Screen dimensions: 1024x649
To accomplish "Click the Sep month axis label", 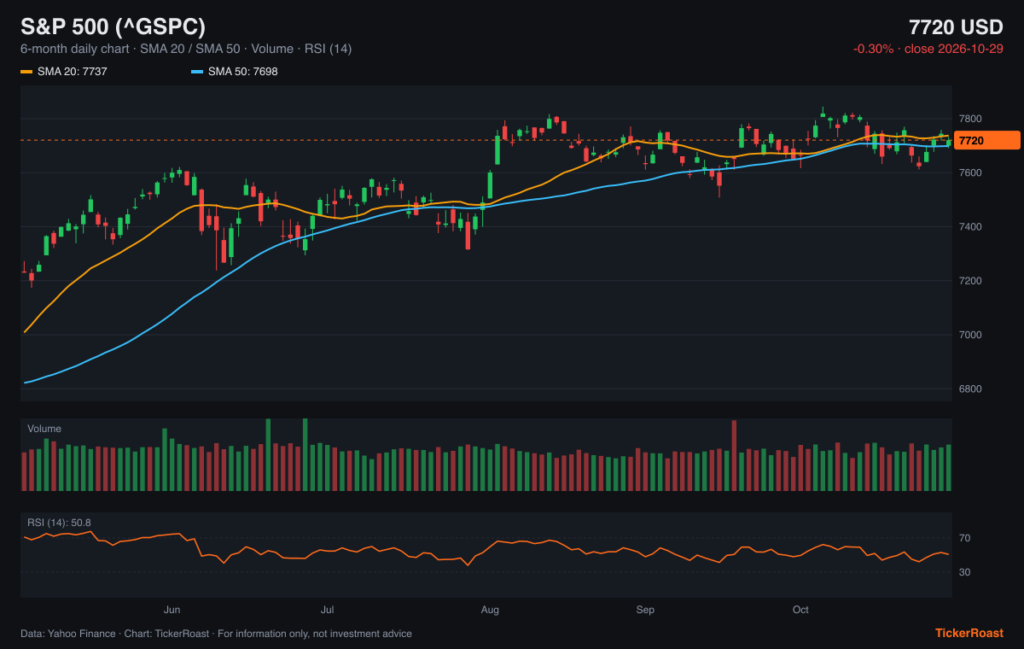I will pyautogui.click(x=645, y=610).
